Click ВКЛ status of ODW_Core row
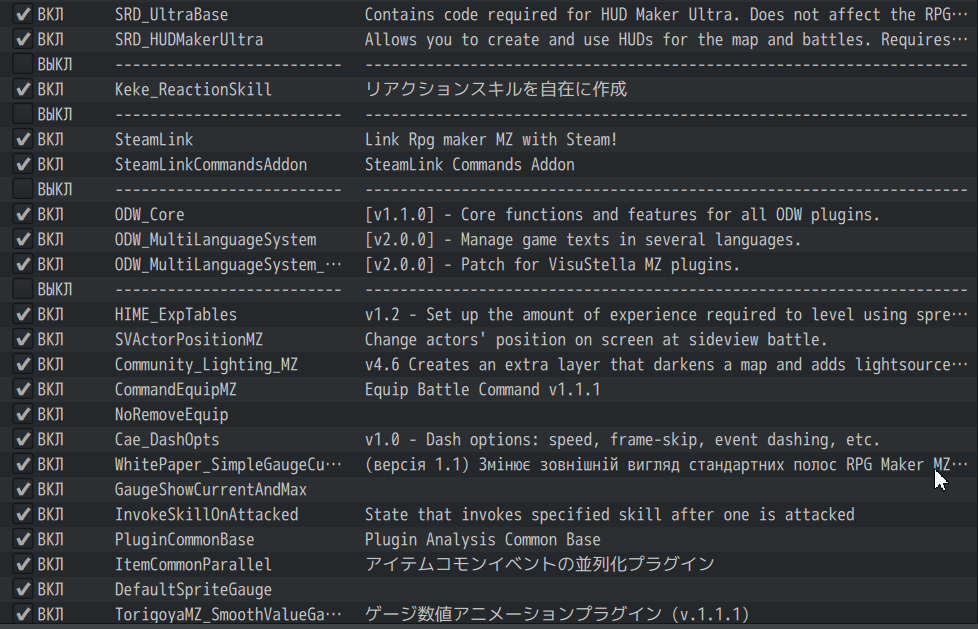The width and height of the screenshot is (978, 629). point(51,214)
